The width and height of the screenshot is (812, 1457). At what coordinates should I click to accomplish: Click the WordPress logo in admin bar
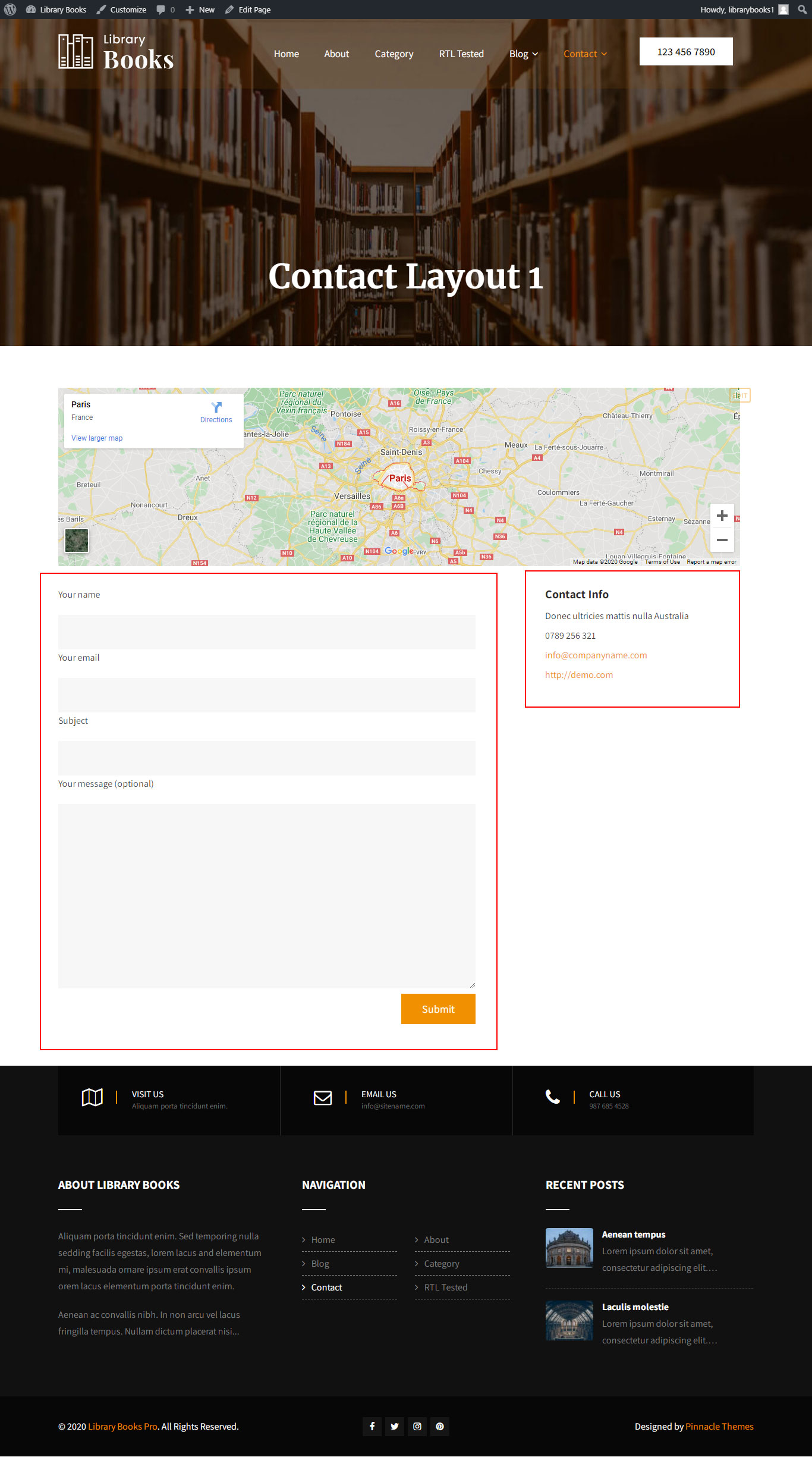10,10
